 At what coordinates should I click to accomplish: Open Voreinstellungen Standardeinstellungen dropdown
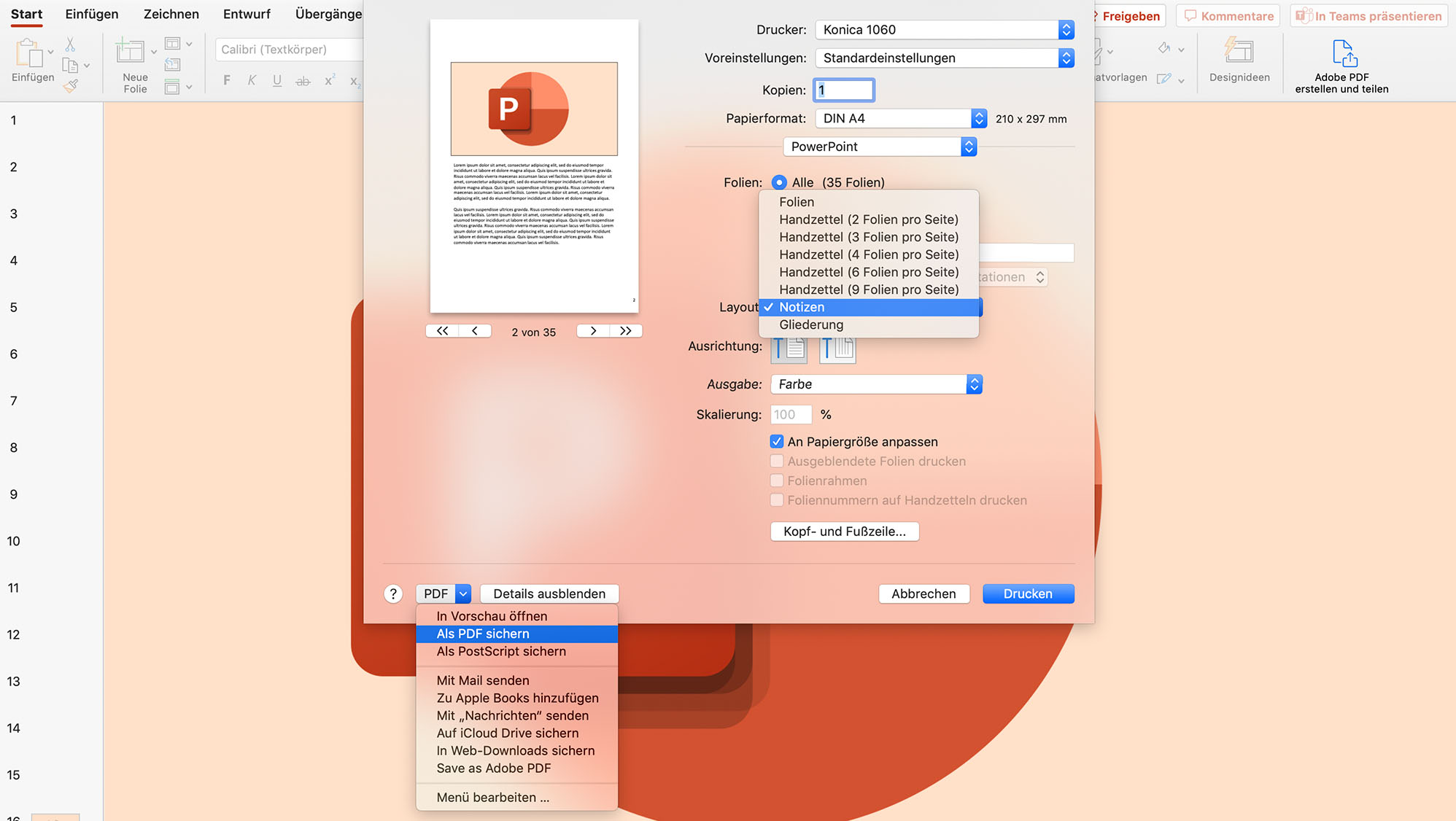(945, 58)
